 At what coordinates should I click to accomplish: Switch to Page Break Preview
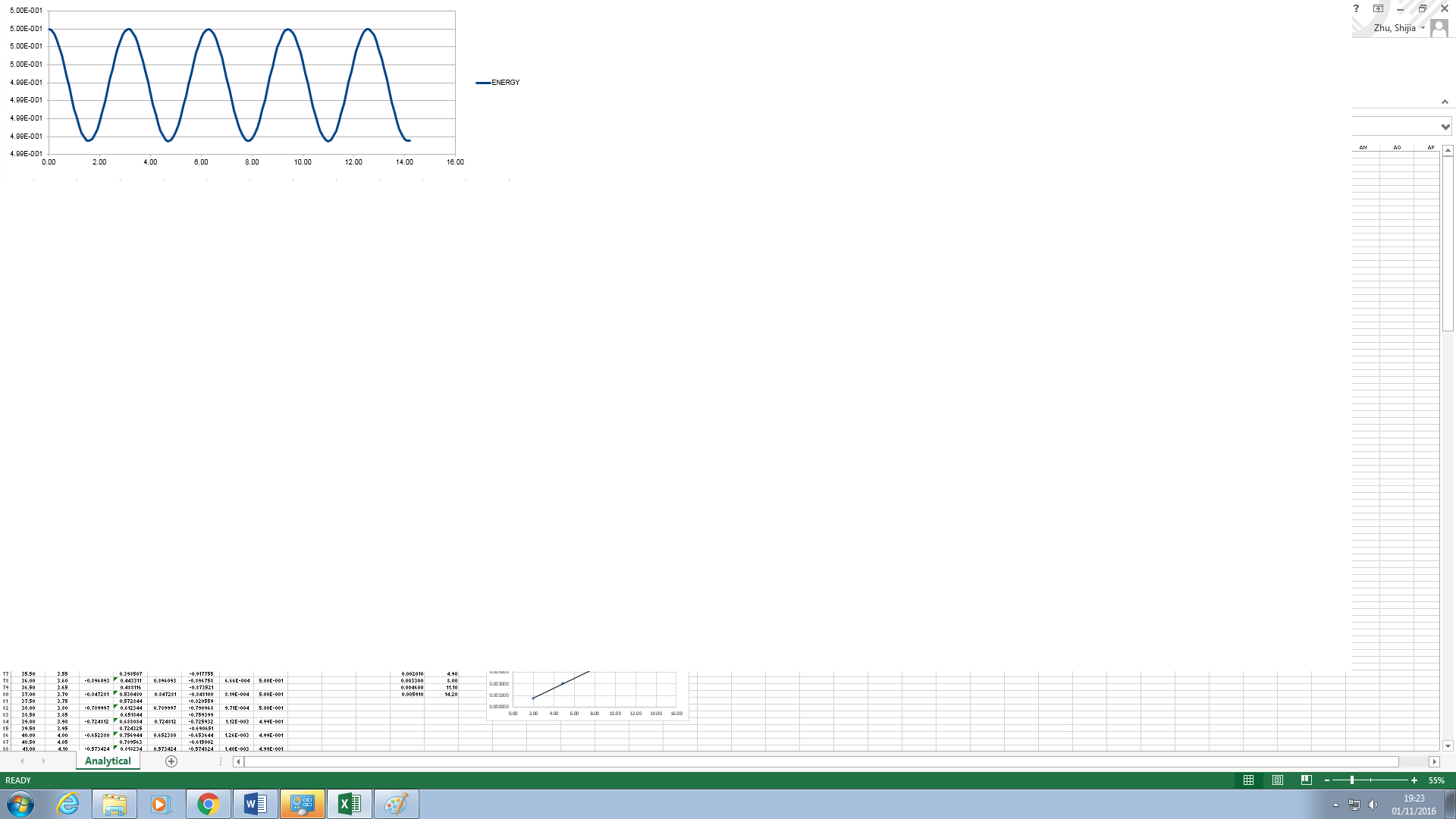click(1306, 780)
